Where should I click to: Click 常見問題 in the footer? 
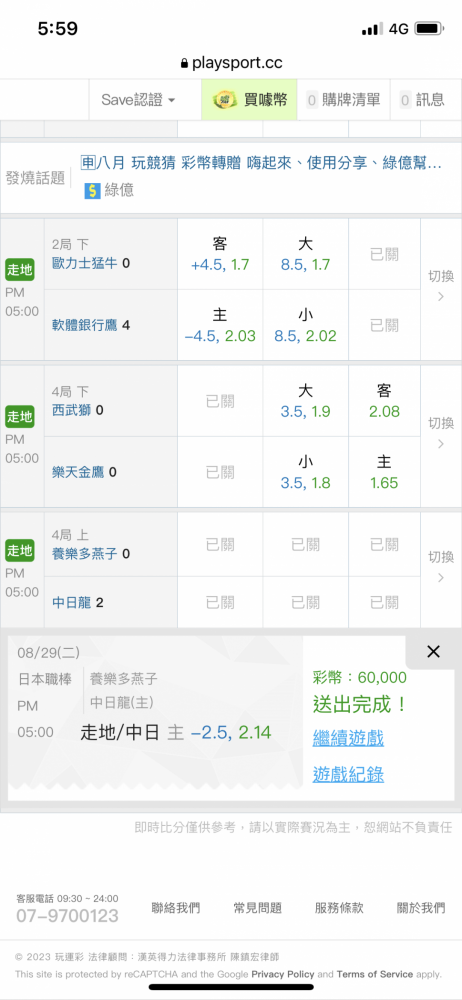[x=258, y=908]
